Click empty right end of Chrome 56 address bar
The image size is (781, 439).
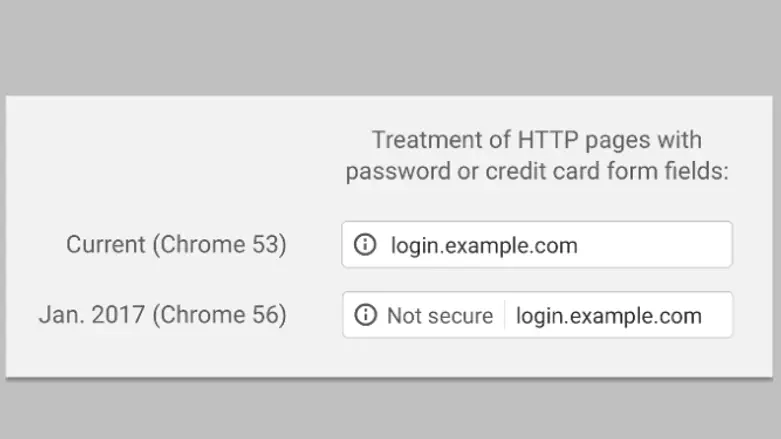click(720, 316)
